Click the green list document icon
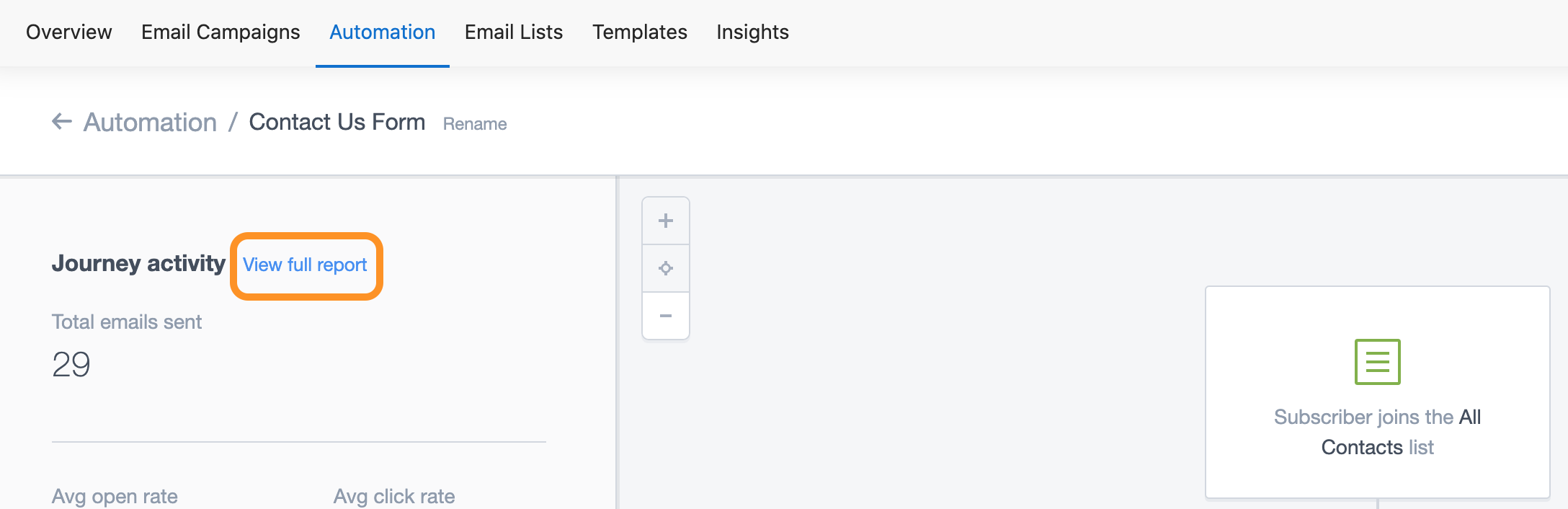Image resolution: width=1568 pixels, height=509 pixels. click(x=1377, y=361)
